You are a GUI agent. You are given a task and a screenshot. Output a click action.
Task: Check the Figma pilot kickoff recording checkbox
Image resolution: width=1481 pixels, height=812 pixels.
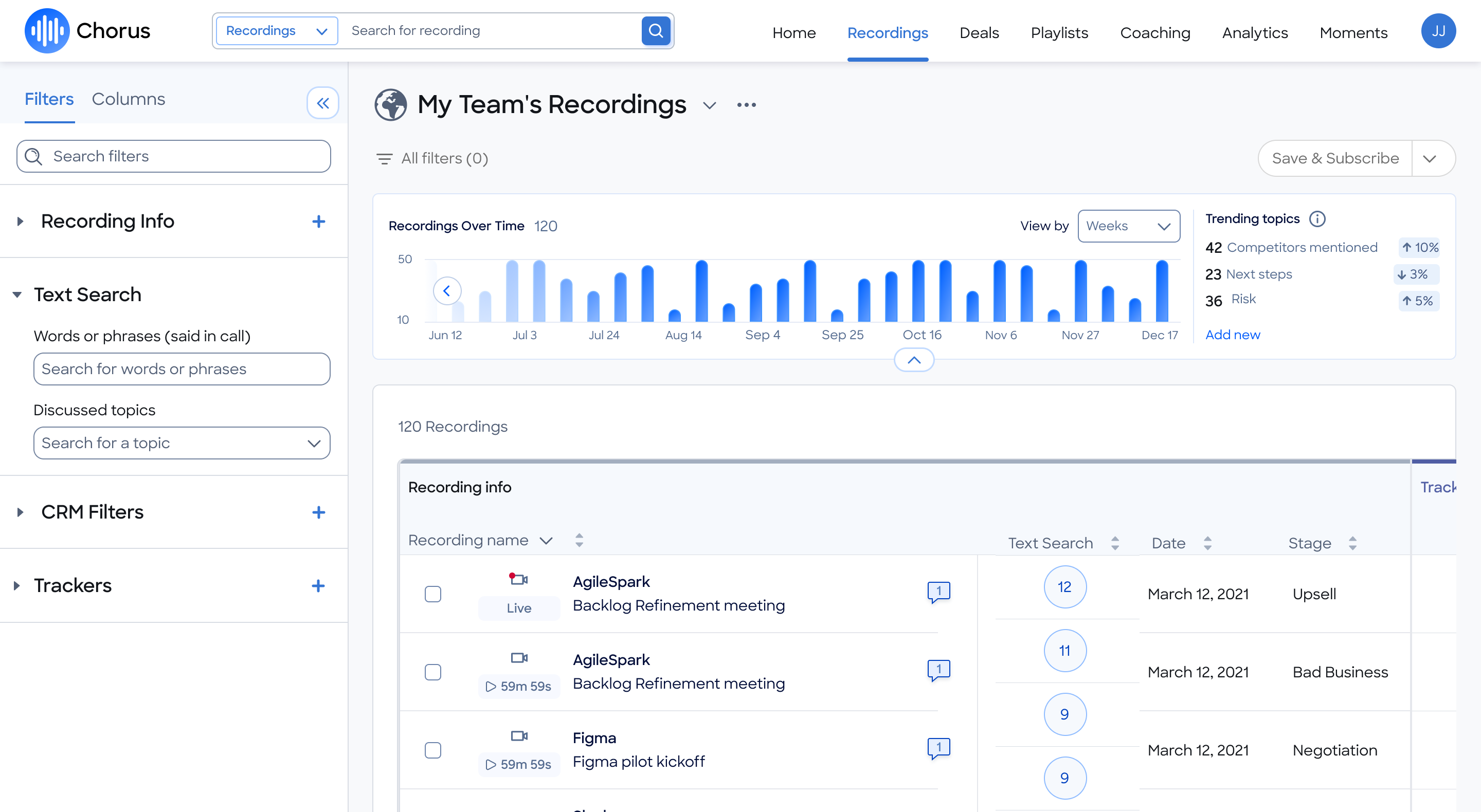coord(433,750)
